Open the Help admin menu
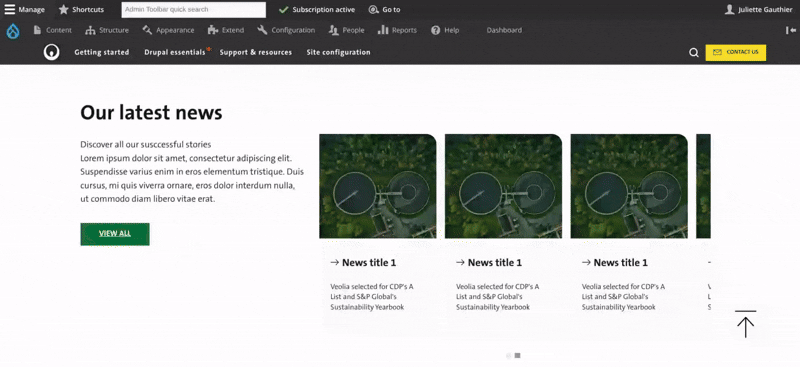This screenshot has height=367, width=800. click(445, 30)
